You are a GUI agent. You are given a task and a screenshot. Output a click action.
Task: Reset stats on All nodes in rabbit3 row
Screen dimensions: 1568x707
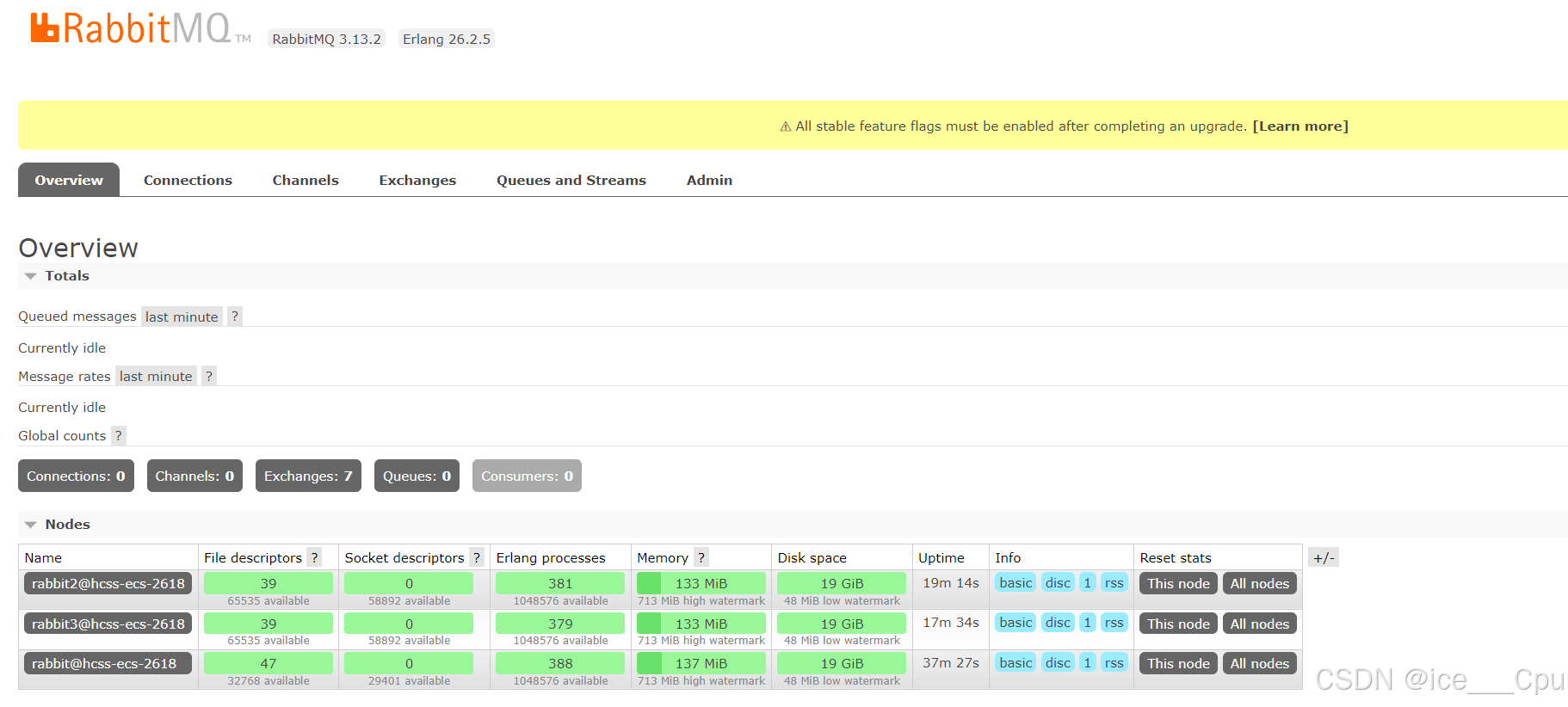pos(1259,624)
